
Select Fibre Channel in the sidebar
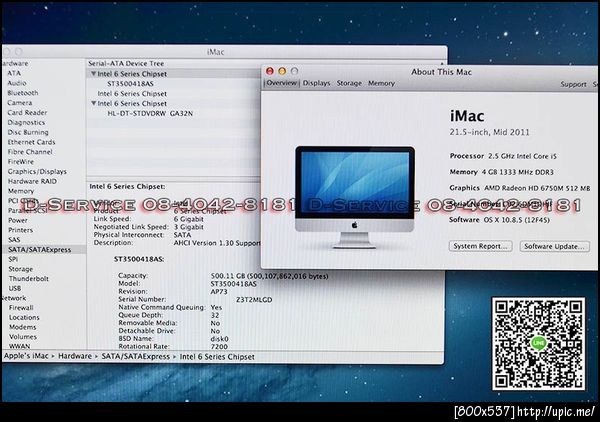click(30, 152)
